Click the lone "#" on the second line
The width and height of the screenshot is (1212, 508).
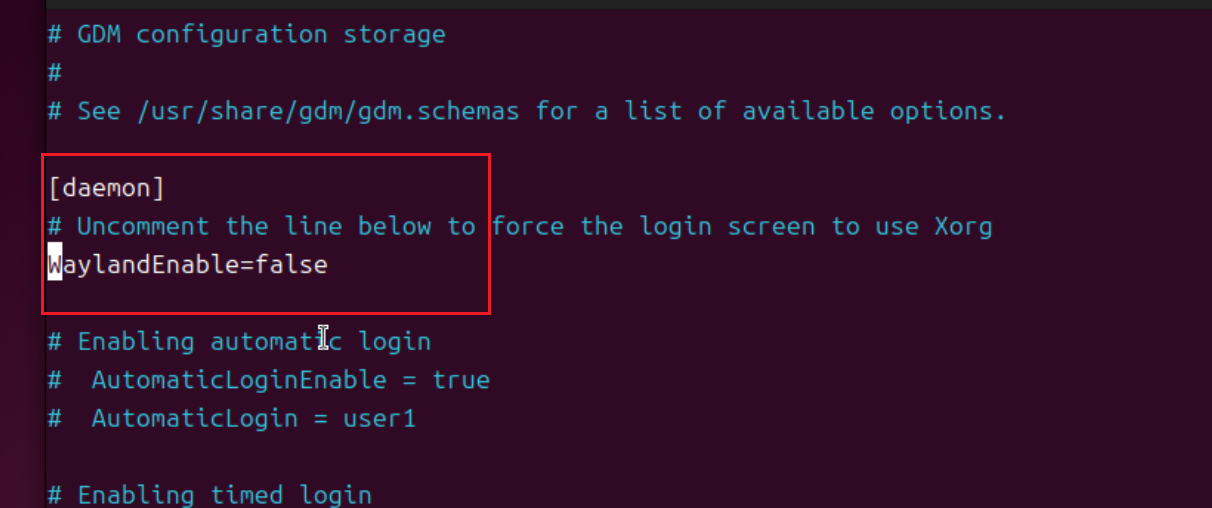[x=55, y=73]
